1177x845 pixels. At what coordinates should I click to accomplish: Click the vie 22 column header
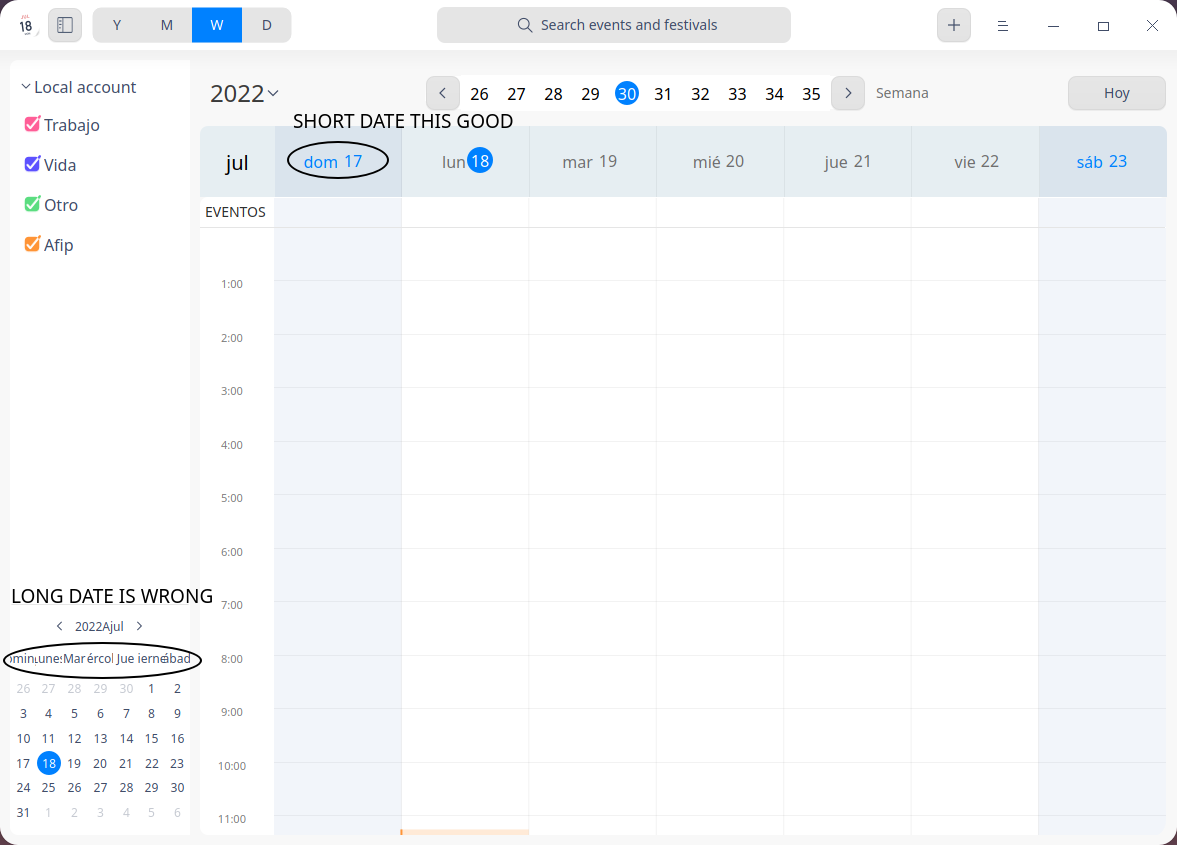[975, 161]
